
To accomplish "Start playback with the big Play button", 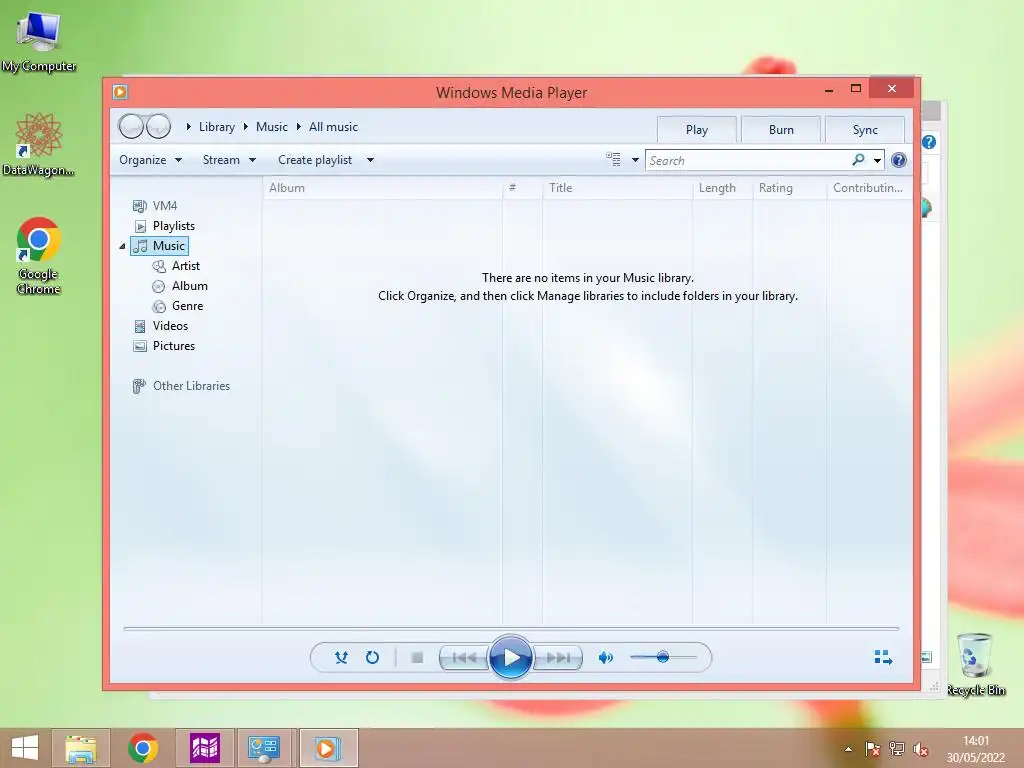I will 510,658.
